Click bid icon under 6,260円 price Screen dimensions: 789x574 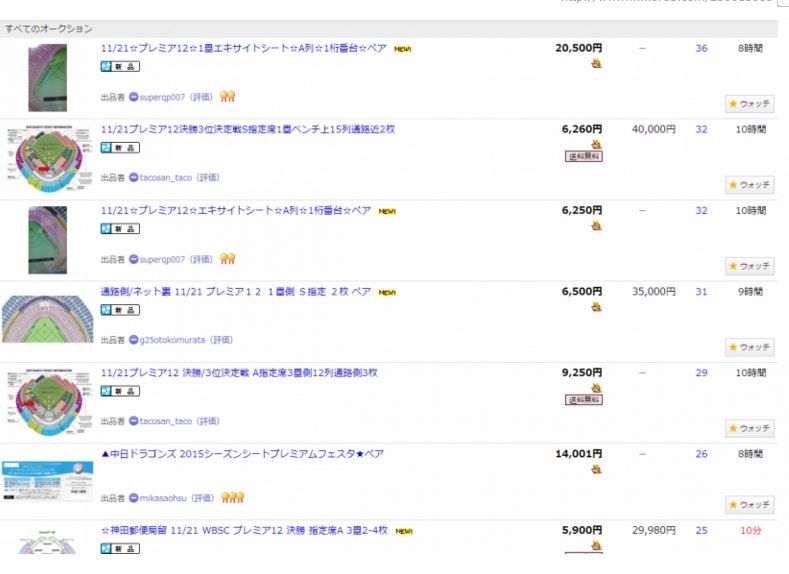click(596, 144)
